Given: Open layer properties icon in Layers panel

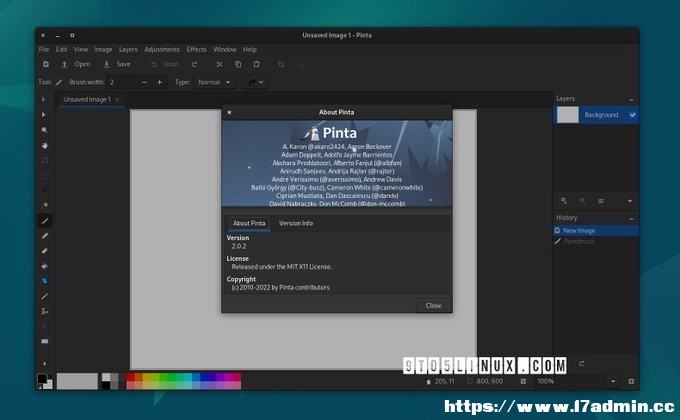Looking at the screenshot, I should (x=601, y=201).
